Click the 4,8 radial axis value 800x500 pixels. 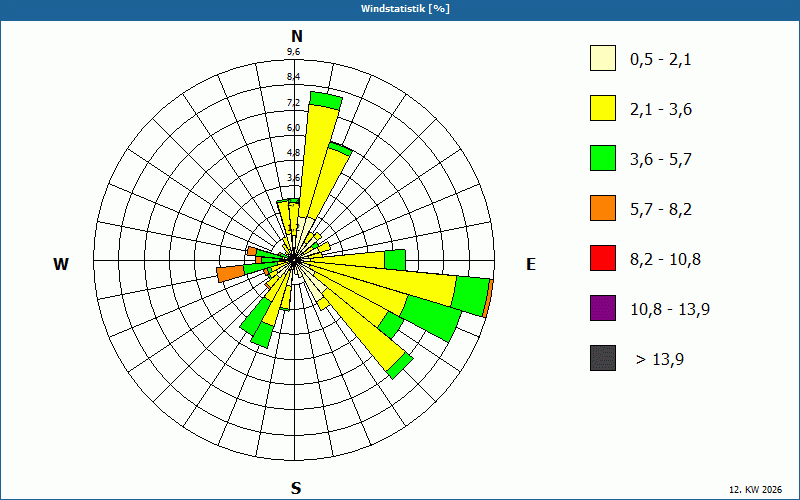[x=293, y=153]
